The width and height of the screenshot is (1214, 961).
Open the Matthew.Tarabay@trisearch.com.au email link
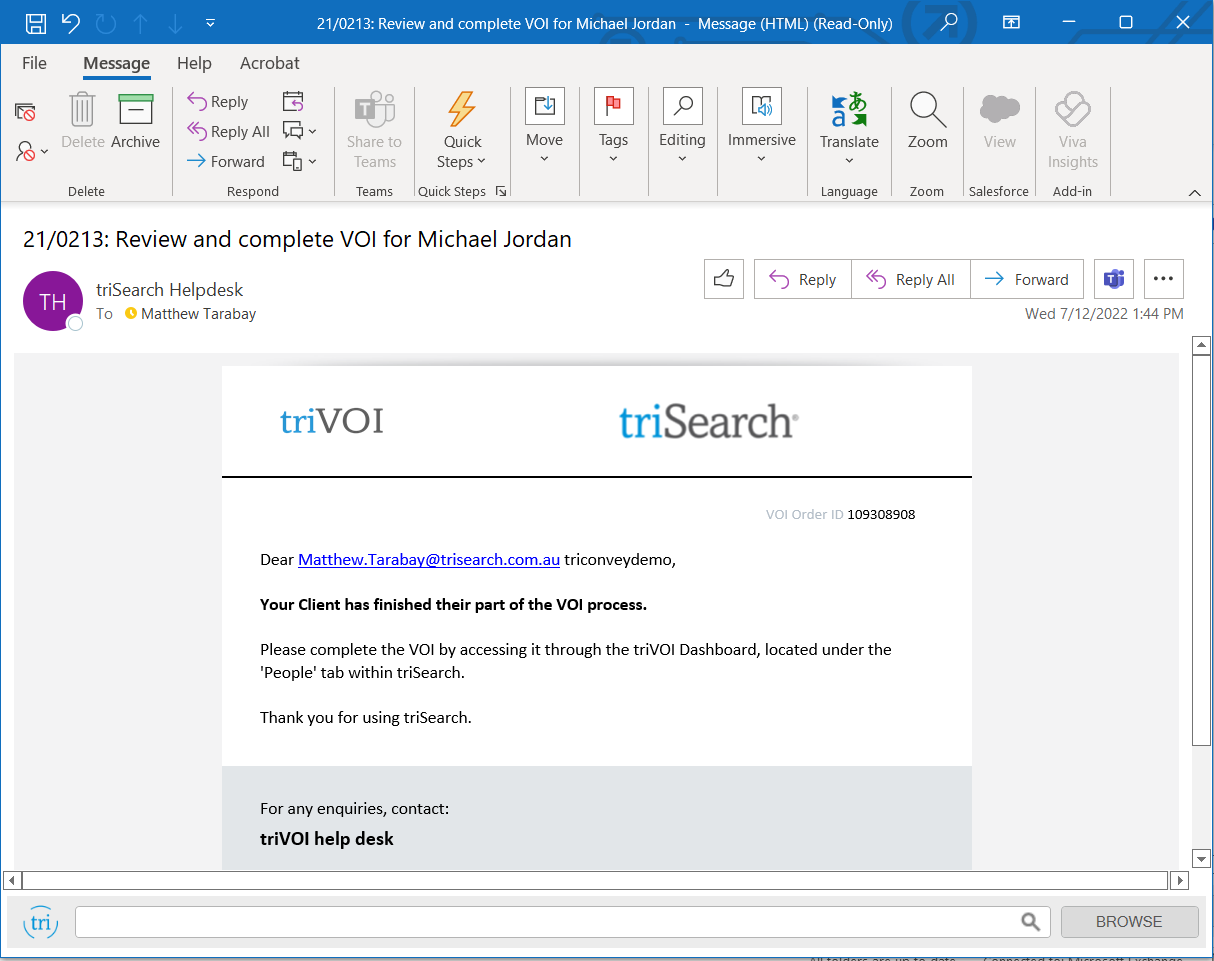pos(428,559)
